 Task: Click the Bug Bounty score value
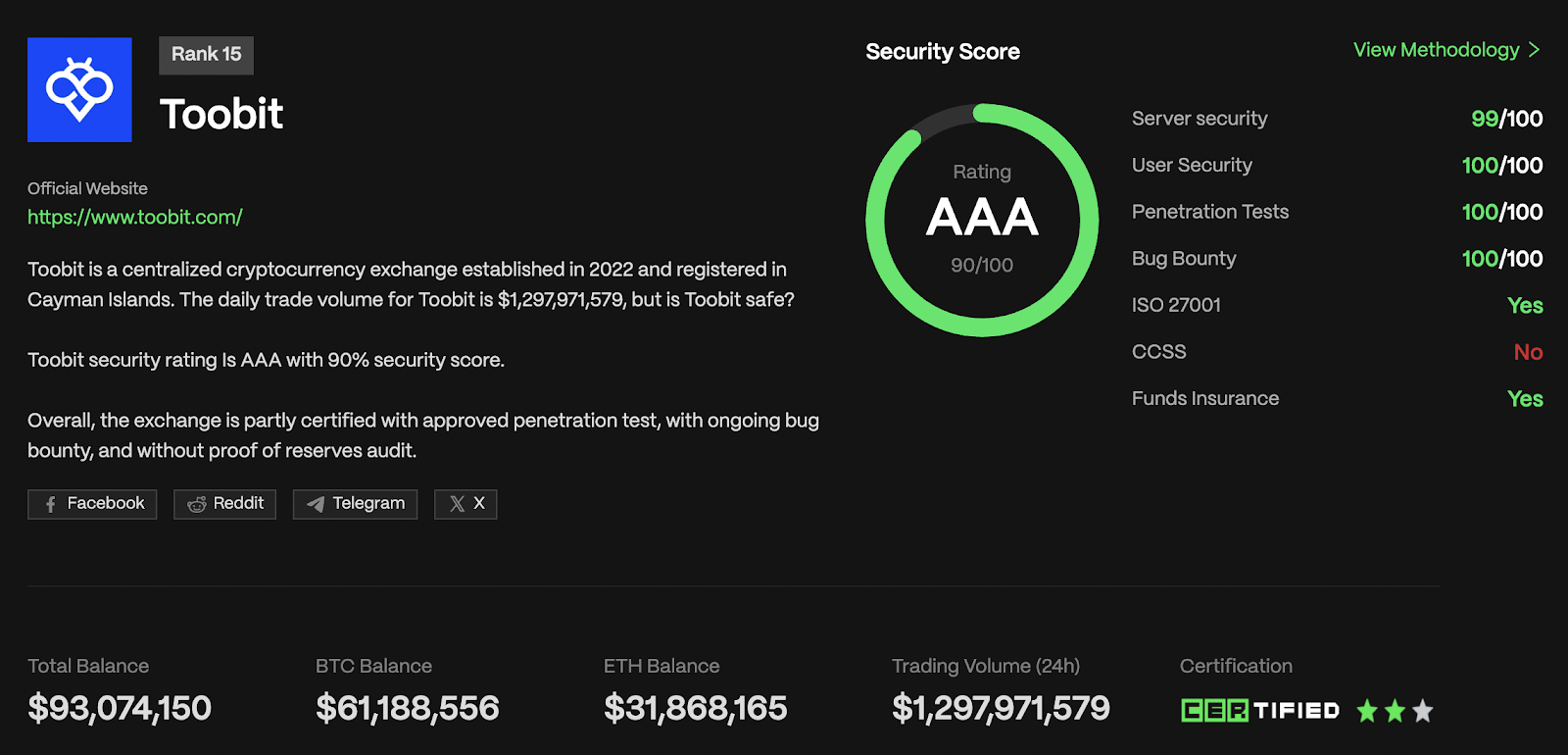coord(1501,259)
